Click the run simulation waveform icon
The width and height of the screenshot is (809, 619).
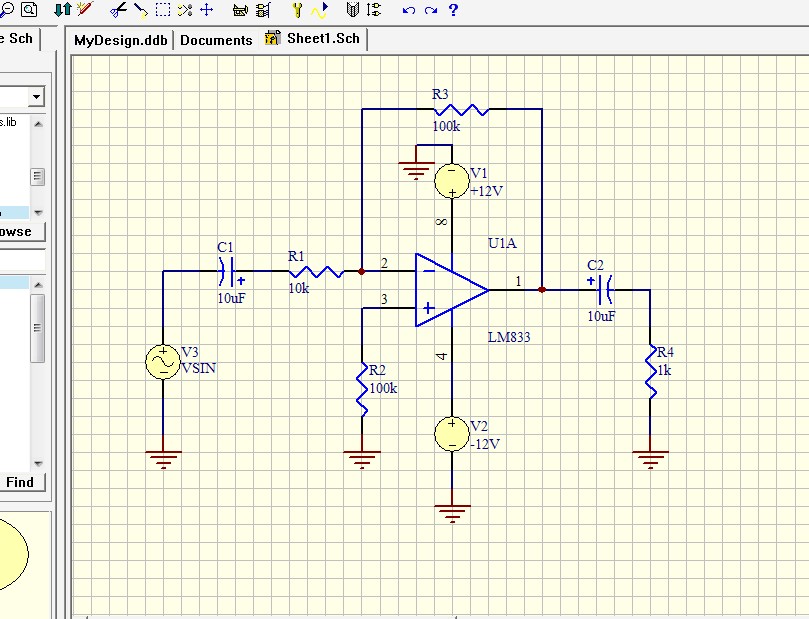[320, 10]
